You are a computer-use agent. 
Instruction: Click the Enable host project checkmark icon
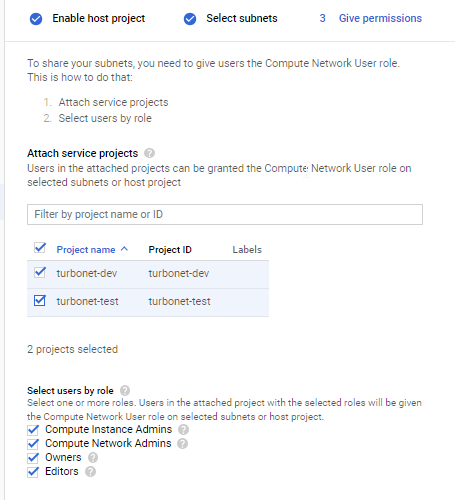36,19
